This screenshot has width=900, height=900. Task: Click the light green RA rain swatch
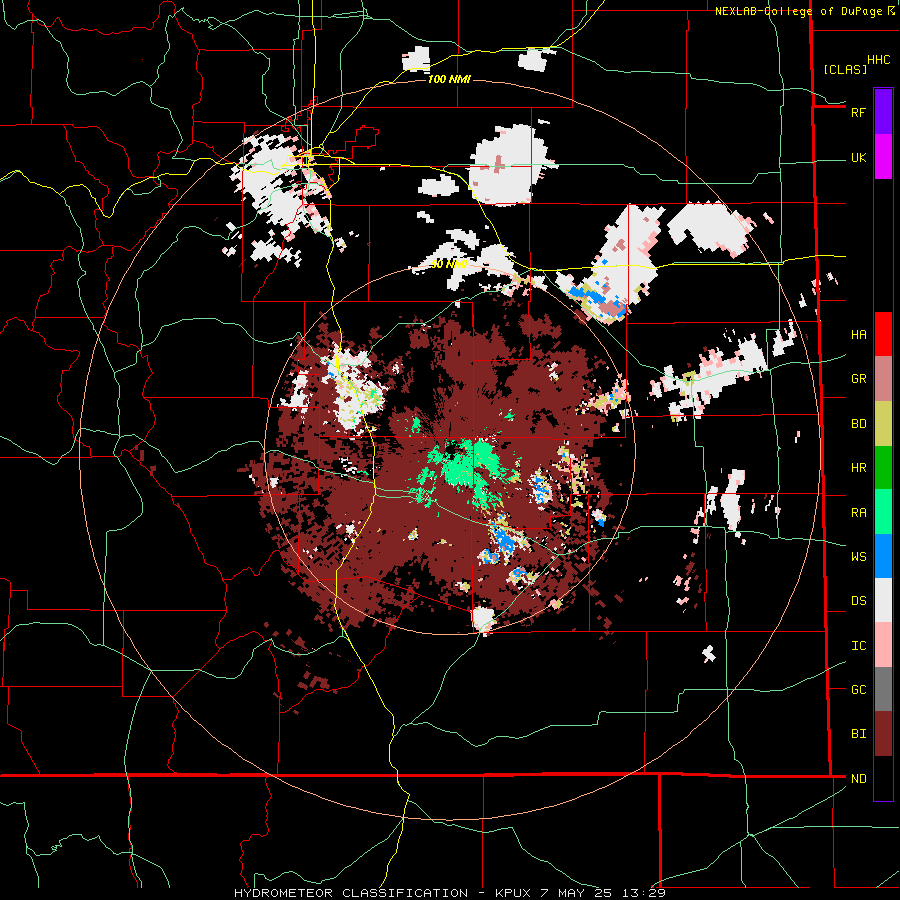pyautogui.click(x=883, y=512)
